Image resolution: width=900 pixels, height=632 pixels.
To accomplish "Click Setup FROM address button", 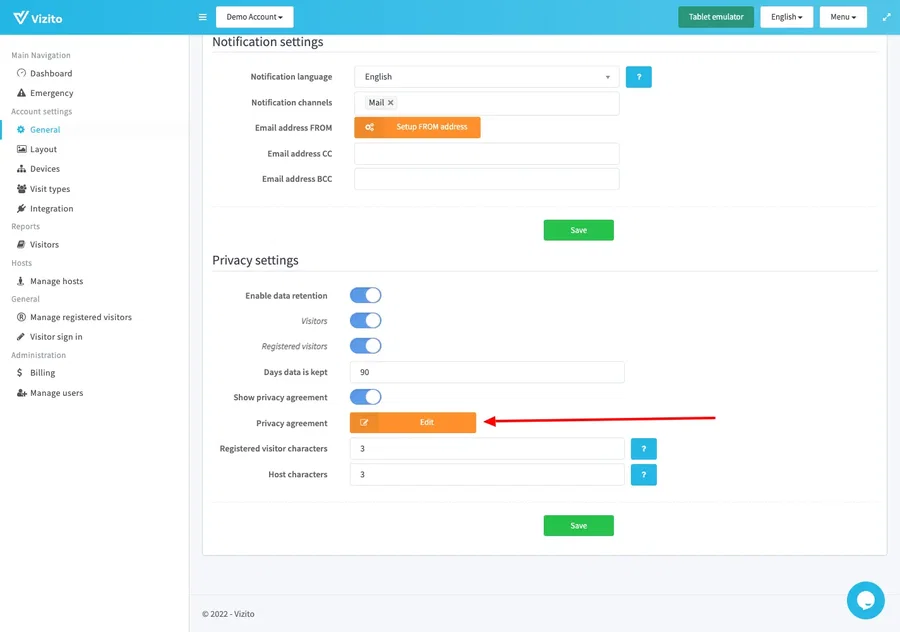I will 417,127.
